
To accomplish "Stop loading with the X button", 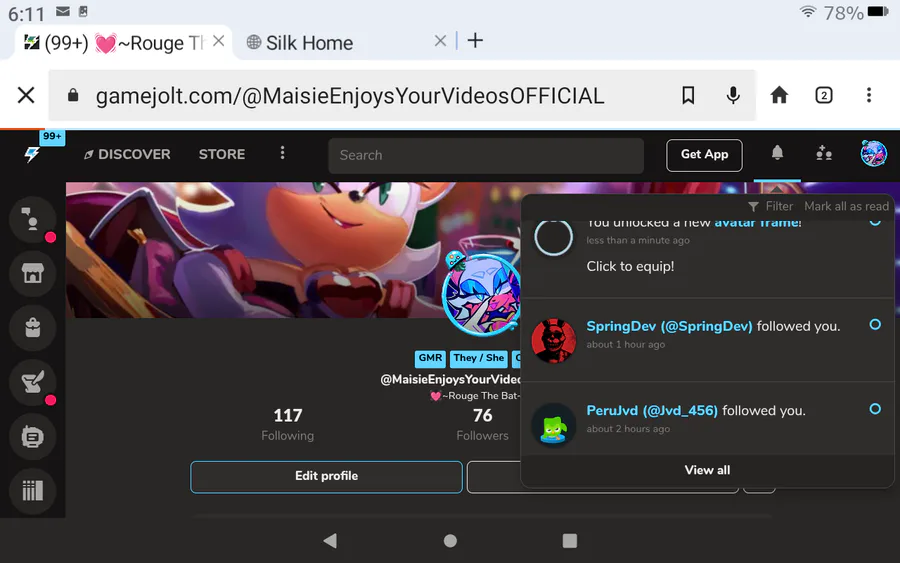I will (x=26, y=95).
